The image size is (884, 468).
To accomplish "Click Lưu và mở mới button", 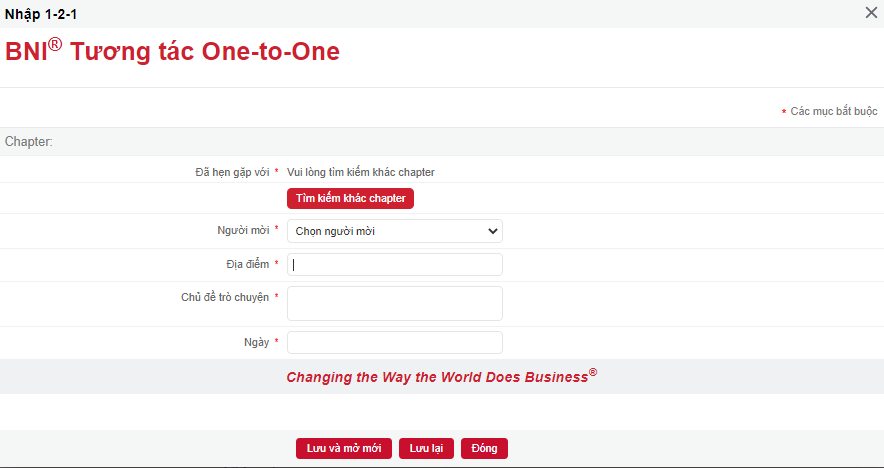I will coord(344,448).
